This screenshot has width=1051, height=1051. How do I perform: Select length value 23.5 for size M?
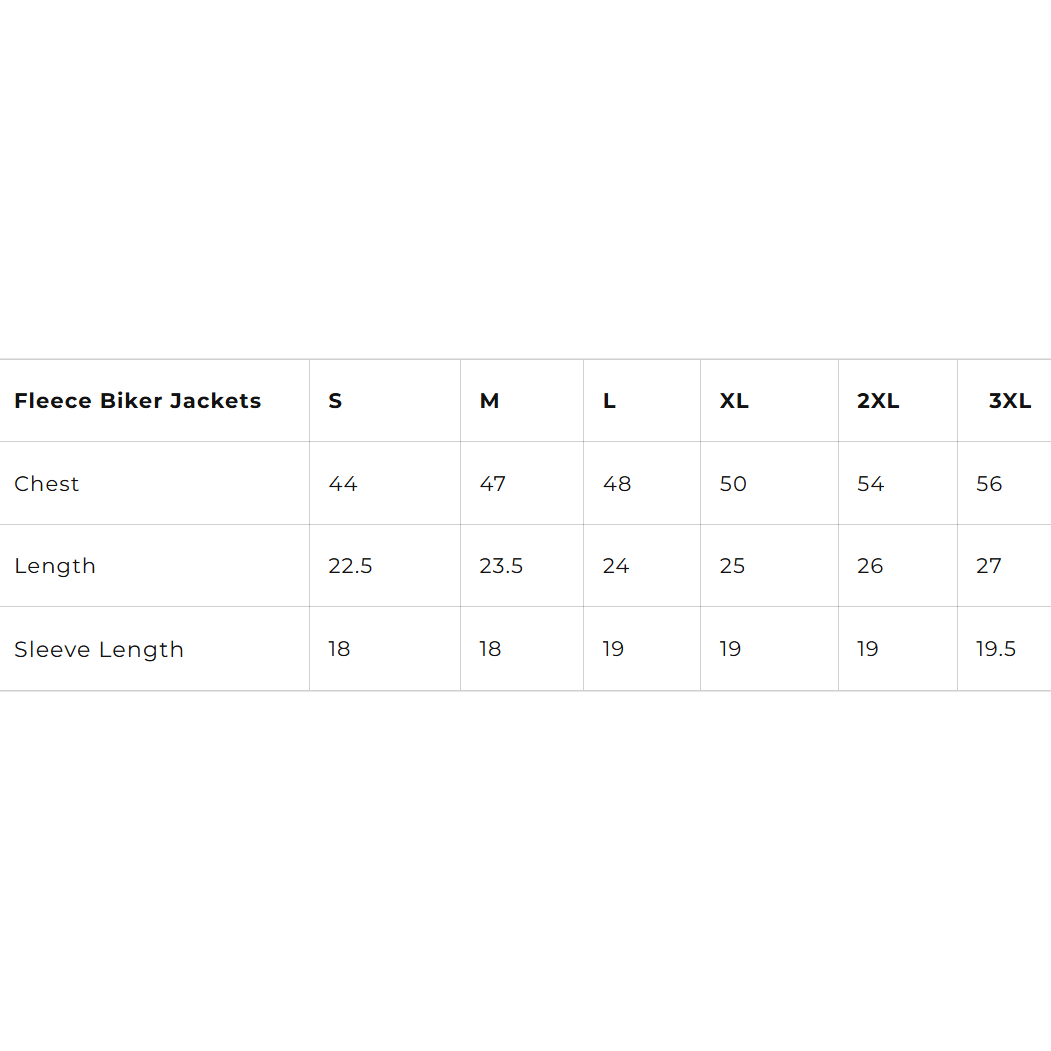[501, 566]
